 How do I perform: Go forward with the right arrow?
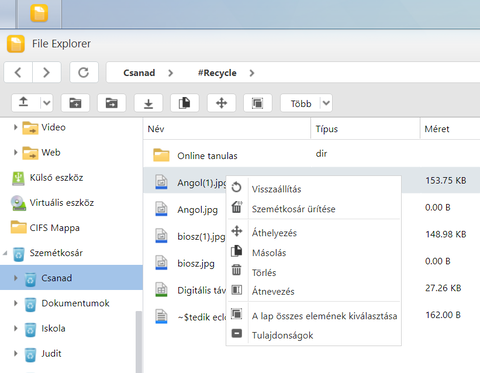[x=47, y=72]
